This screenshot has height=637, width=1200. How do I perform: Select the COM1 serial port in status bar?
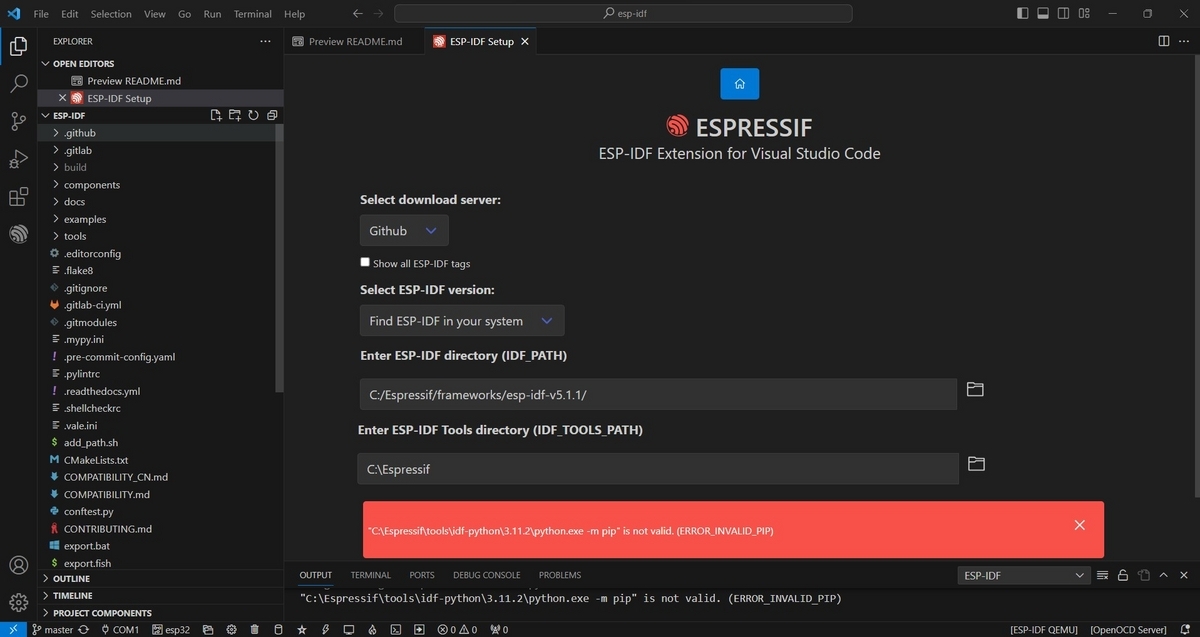coord(118,630)
